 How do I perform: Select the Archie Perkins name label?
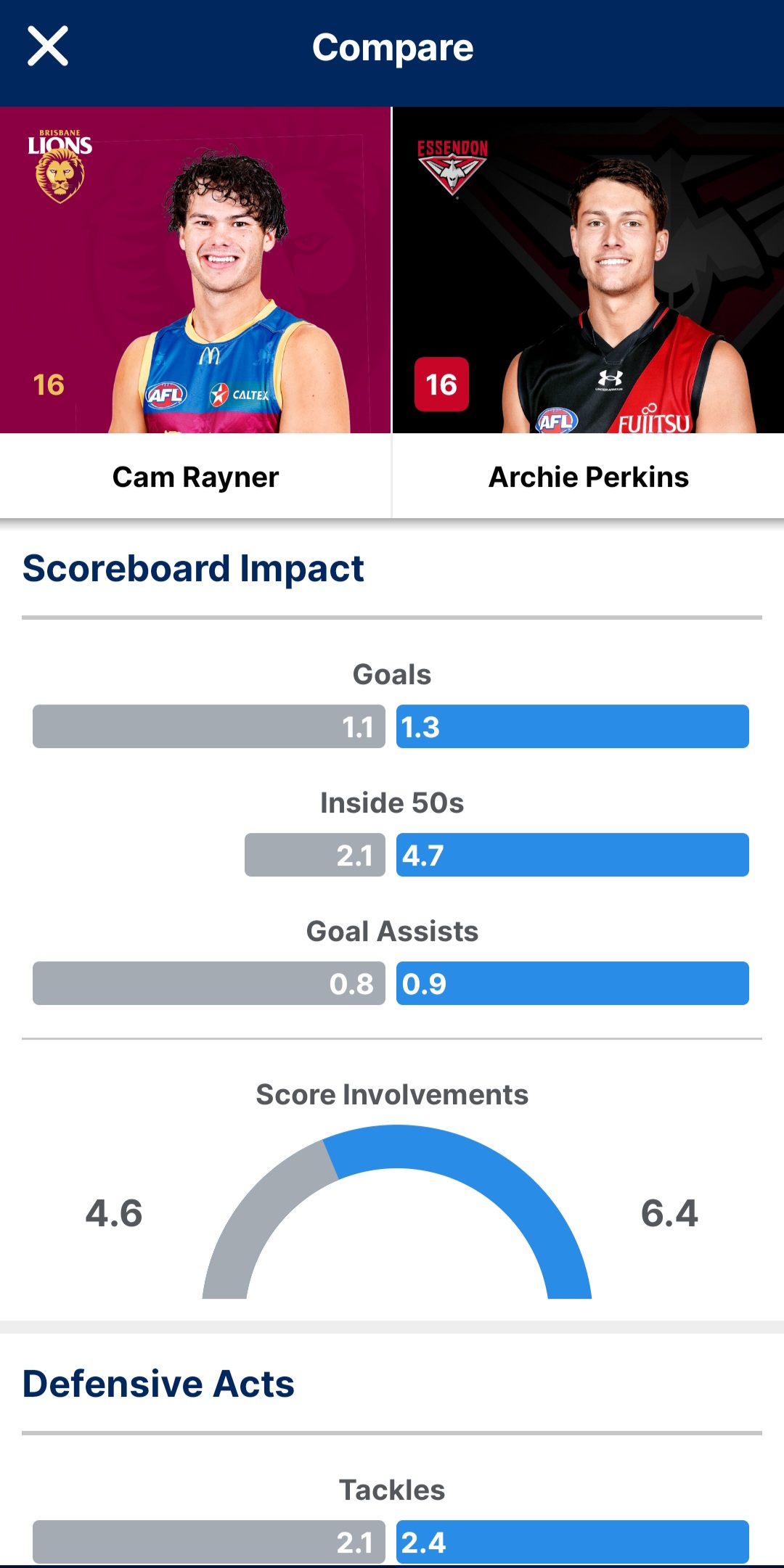pyautogui.click(x=589, y=477)
